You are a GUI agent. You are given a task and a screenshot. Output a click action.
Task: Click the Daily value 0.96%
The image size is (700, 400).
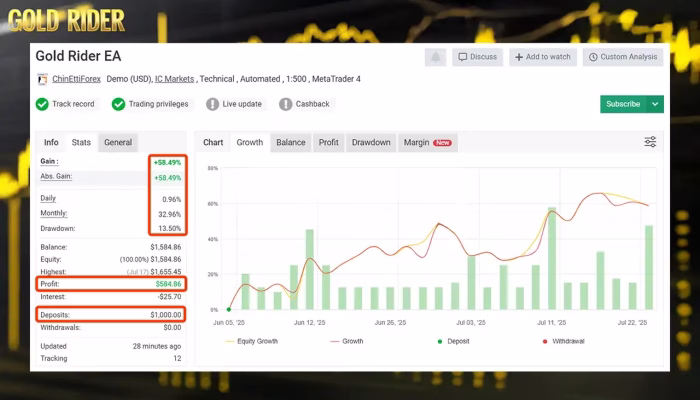click(171, 200)
